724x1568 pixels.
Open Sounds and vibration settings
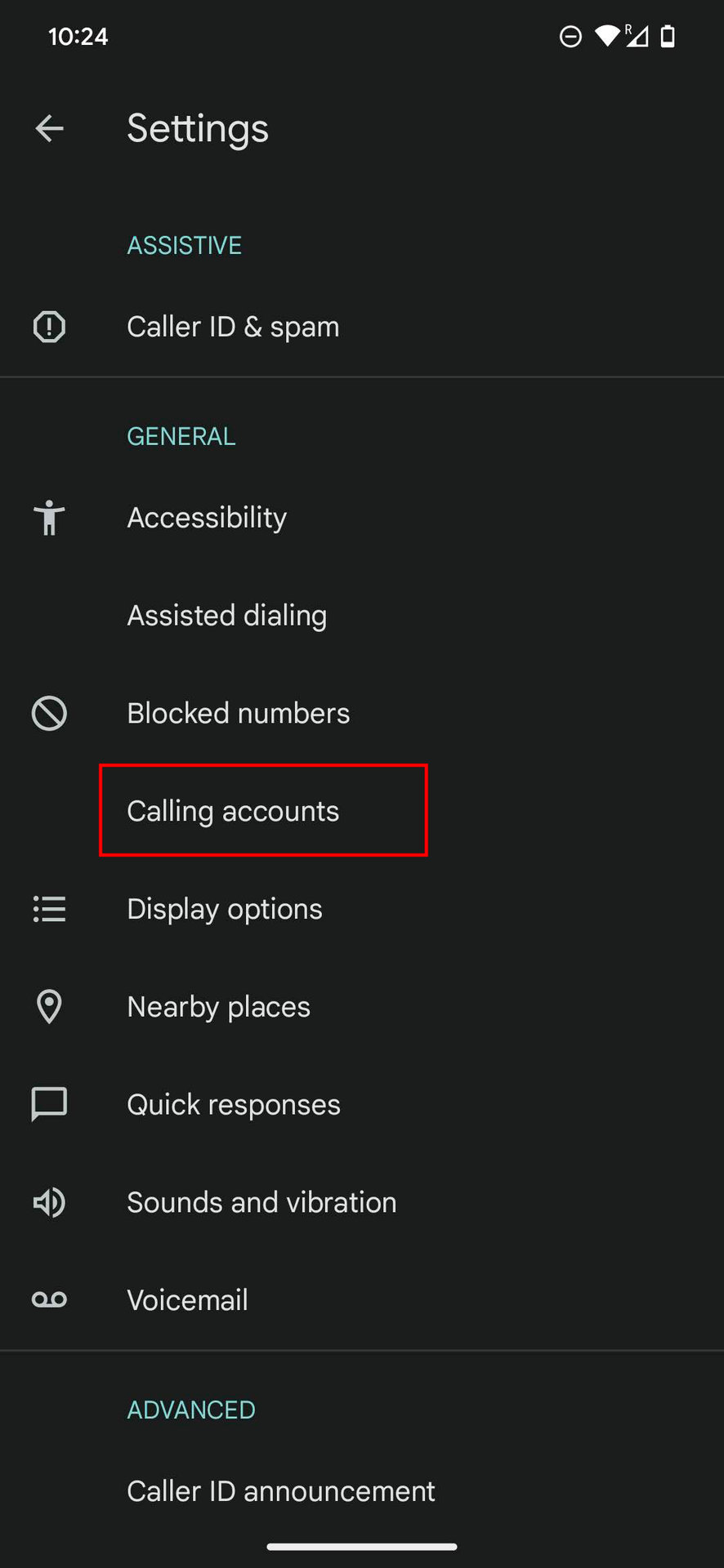(261, 1202)
